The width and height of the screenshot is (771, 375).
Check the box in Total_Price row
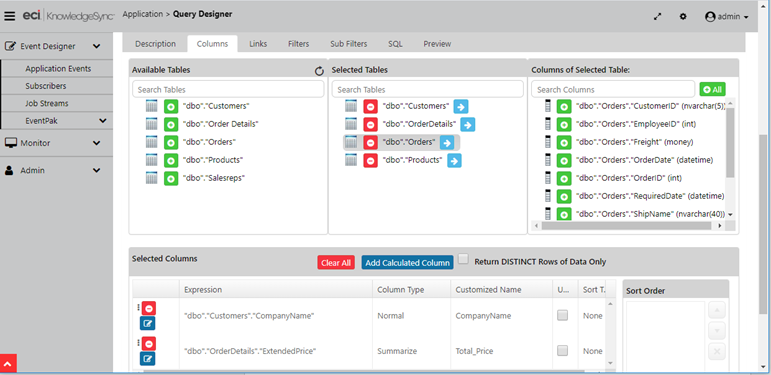(563, 350)
